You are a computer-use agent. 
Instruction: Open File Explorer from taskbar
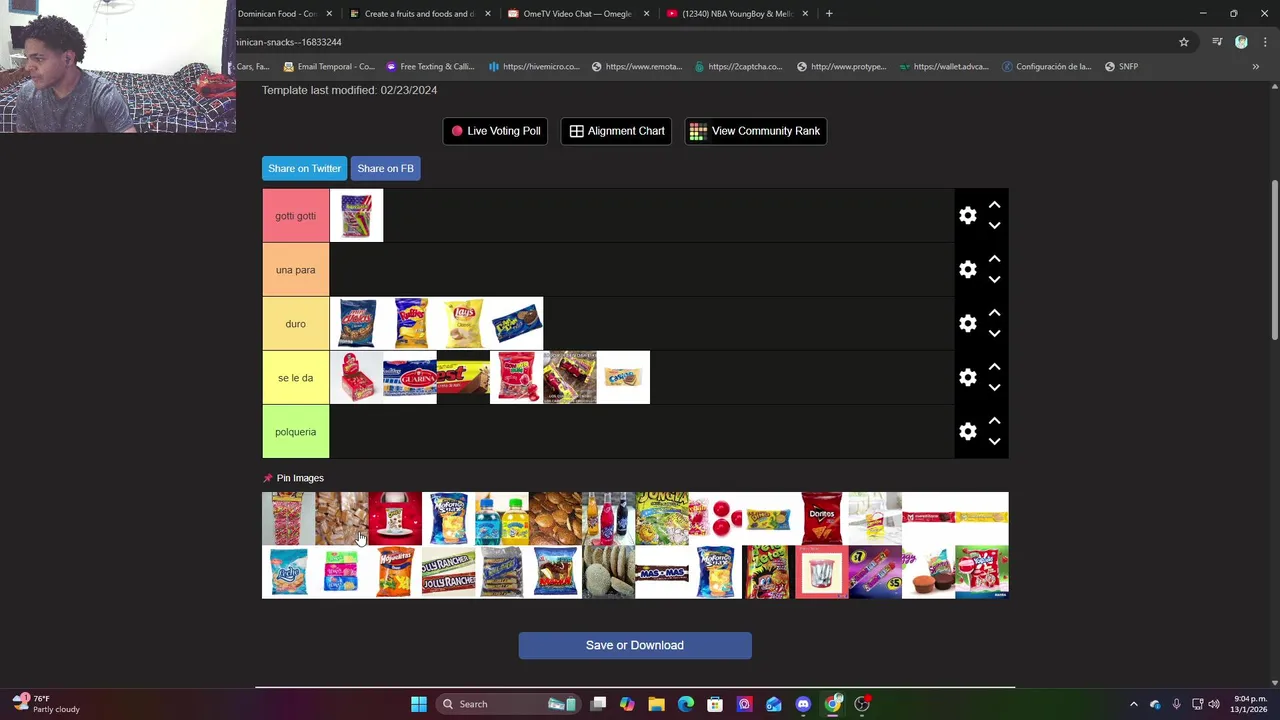[656, 704]
